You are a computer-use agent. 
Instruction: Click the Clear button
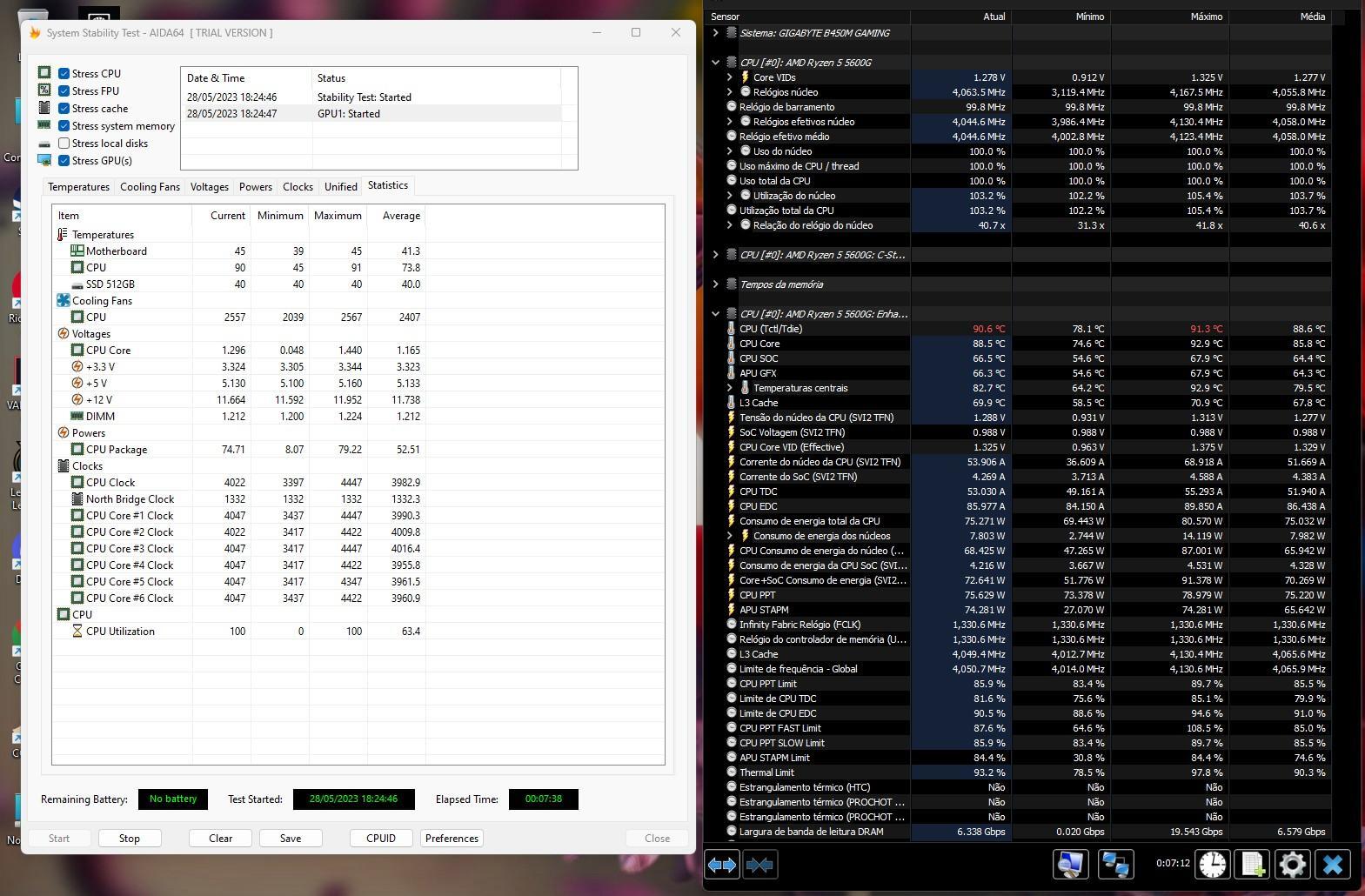click(x=220, y=839)
